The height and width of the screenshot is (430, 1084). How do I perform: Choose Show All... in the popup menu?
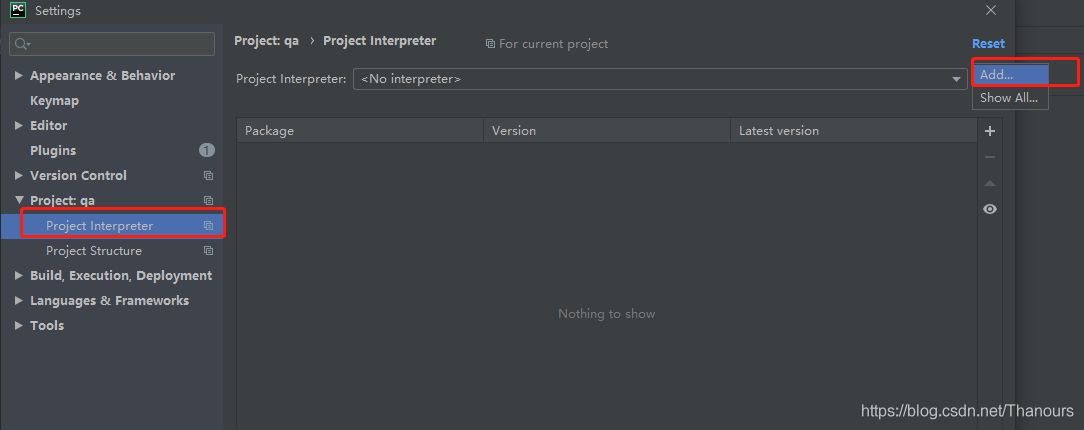1009,98
